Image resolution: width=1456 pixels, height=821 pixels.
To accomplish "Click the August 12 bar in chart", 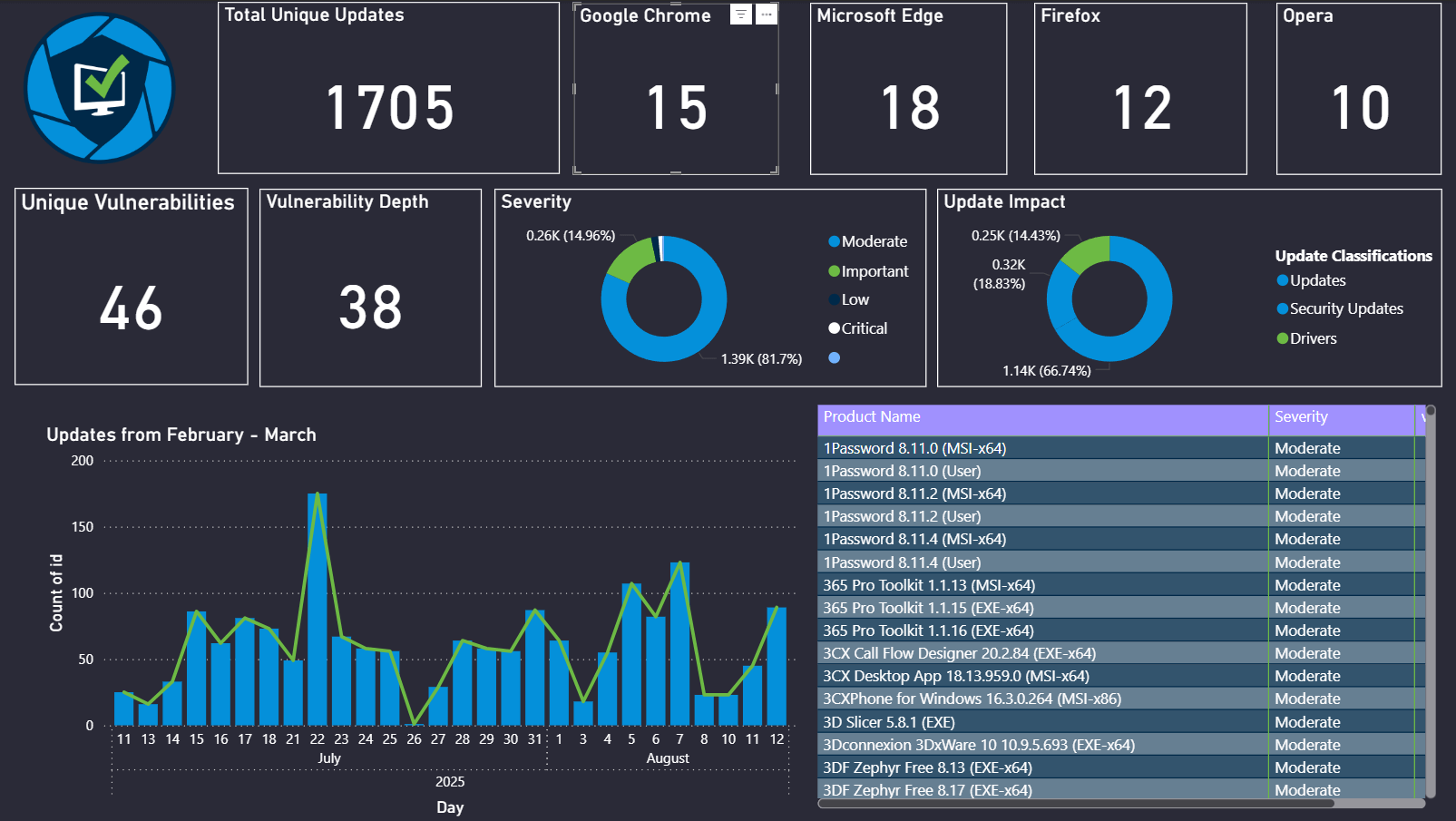I will 777,667.
